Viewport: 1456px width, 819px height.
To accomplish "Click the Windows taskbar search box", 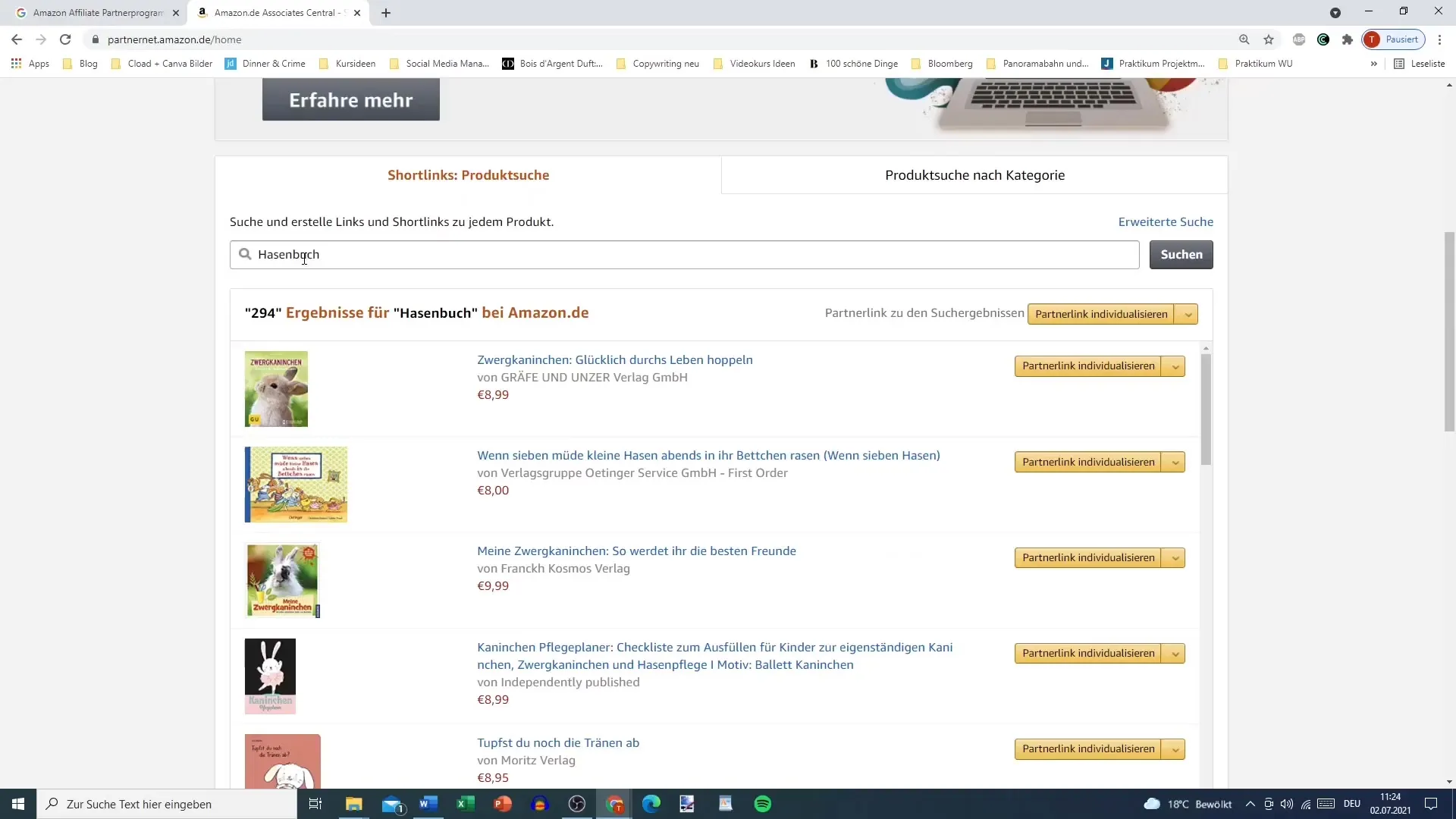I will pyautogui.click(x=167, y=804).
